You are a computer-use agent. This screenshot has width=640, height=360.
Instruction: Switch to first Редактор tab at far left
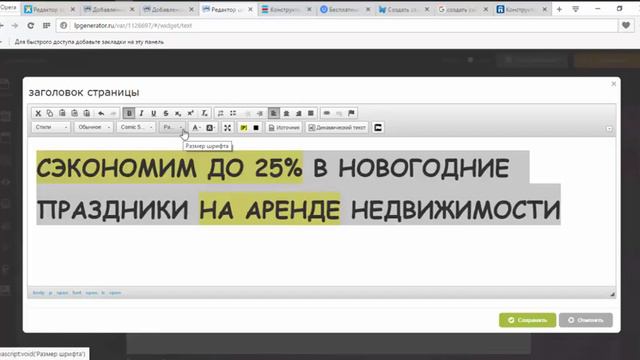click(x=49, y=9)
